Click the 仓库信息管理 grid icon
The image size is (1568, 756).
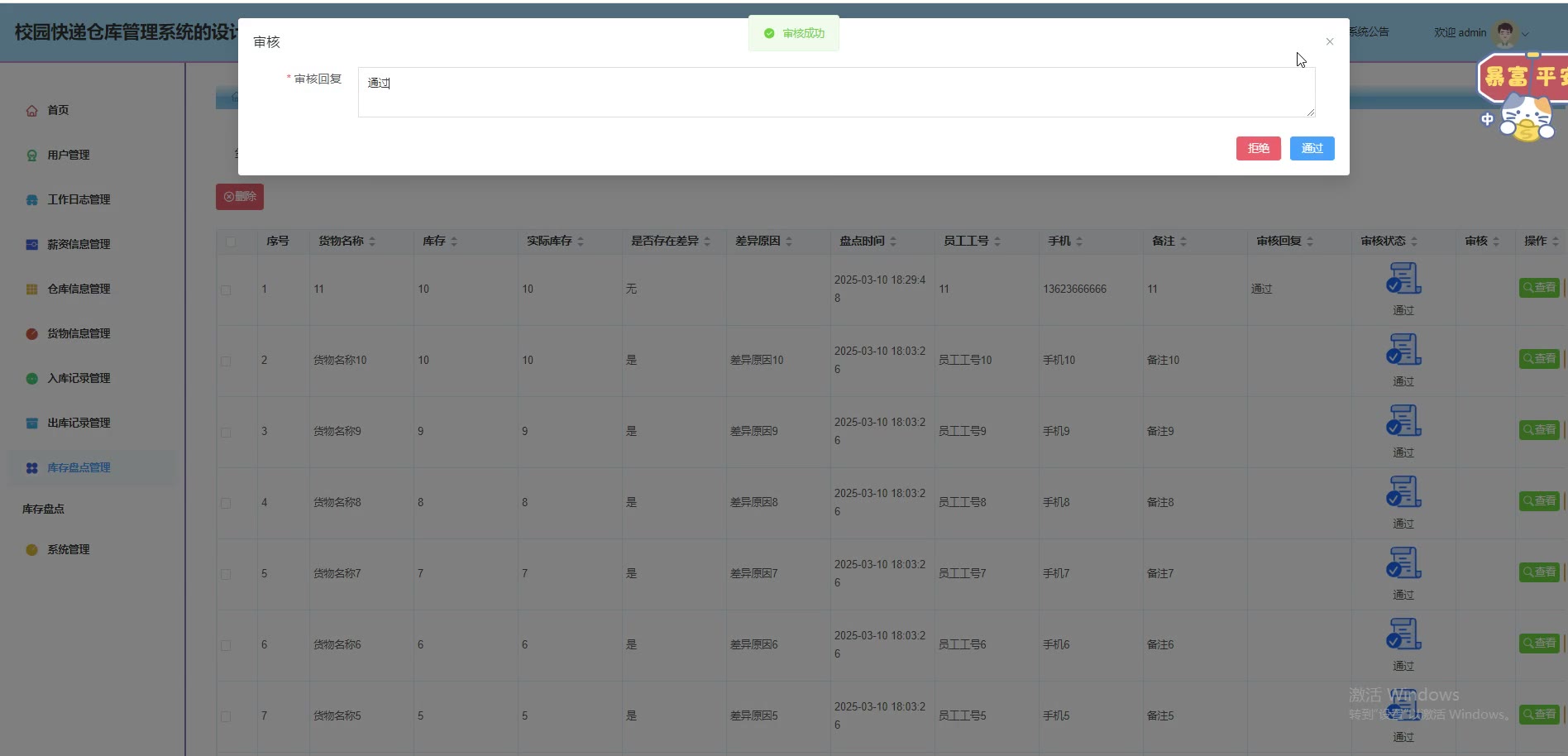31,289
